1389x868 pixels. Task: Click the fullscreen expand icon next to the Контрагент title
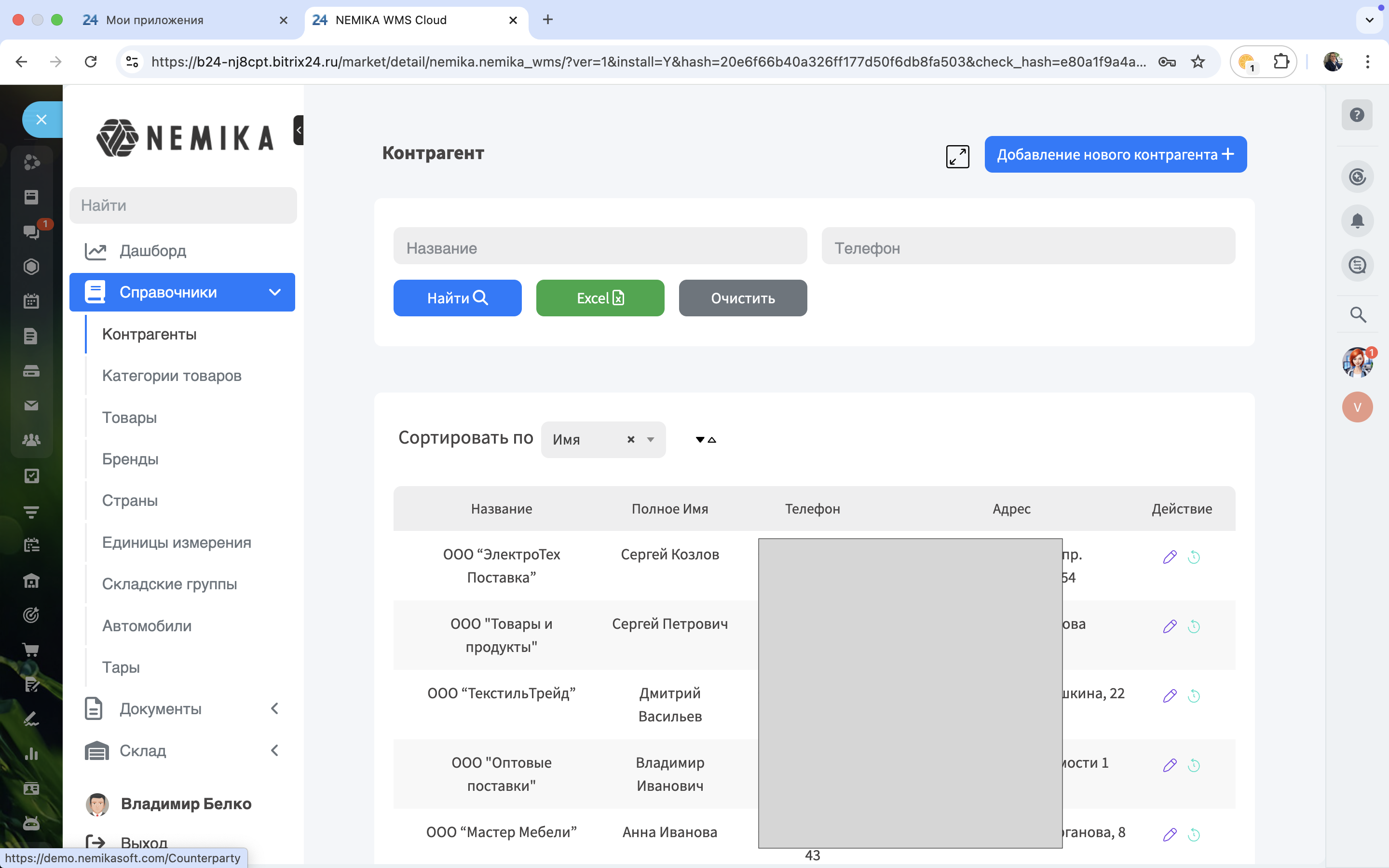click(957, 156)
